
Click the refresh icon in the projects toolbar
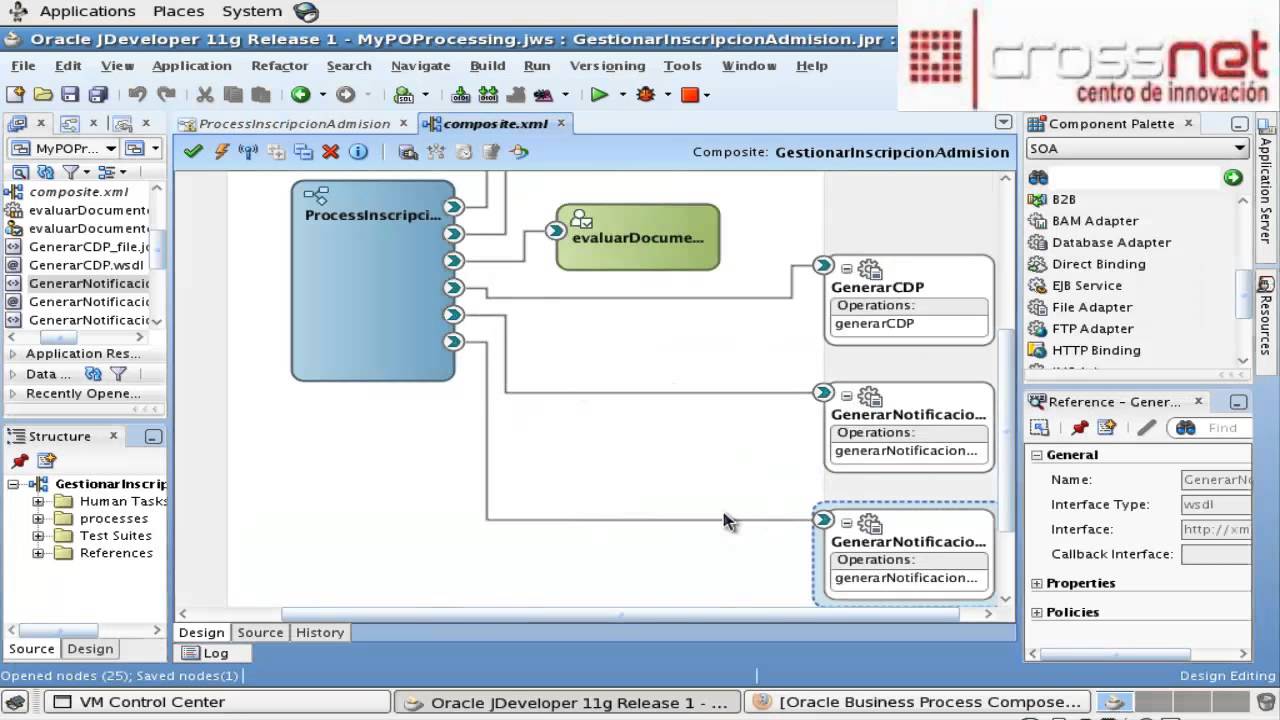(45, 172)
